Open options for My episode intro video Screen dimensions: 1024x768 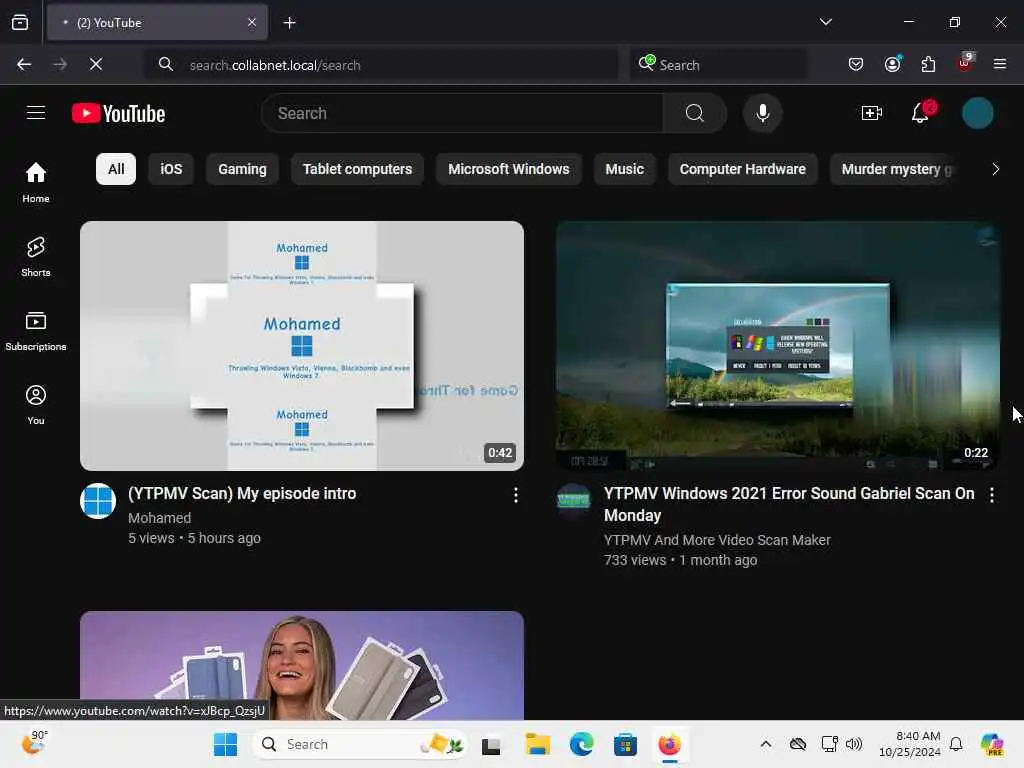coord(515,495)
